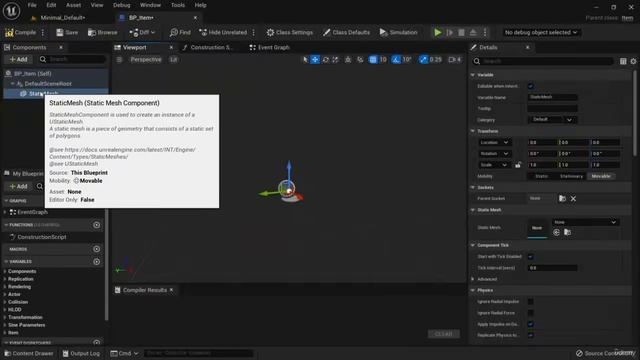Toggle Hide Unrelated nodes
640x360 pixels.
click(223, 32)
